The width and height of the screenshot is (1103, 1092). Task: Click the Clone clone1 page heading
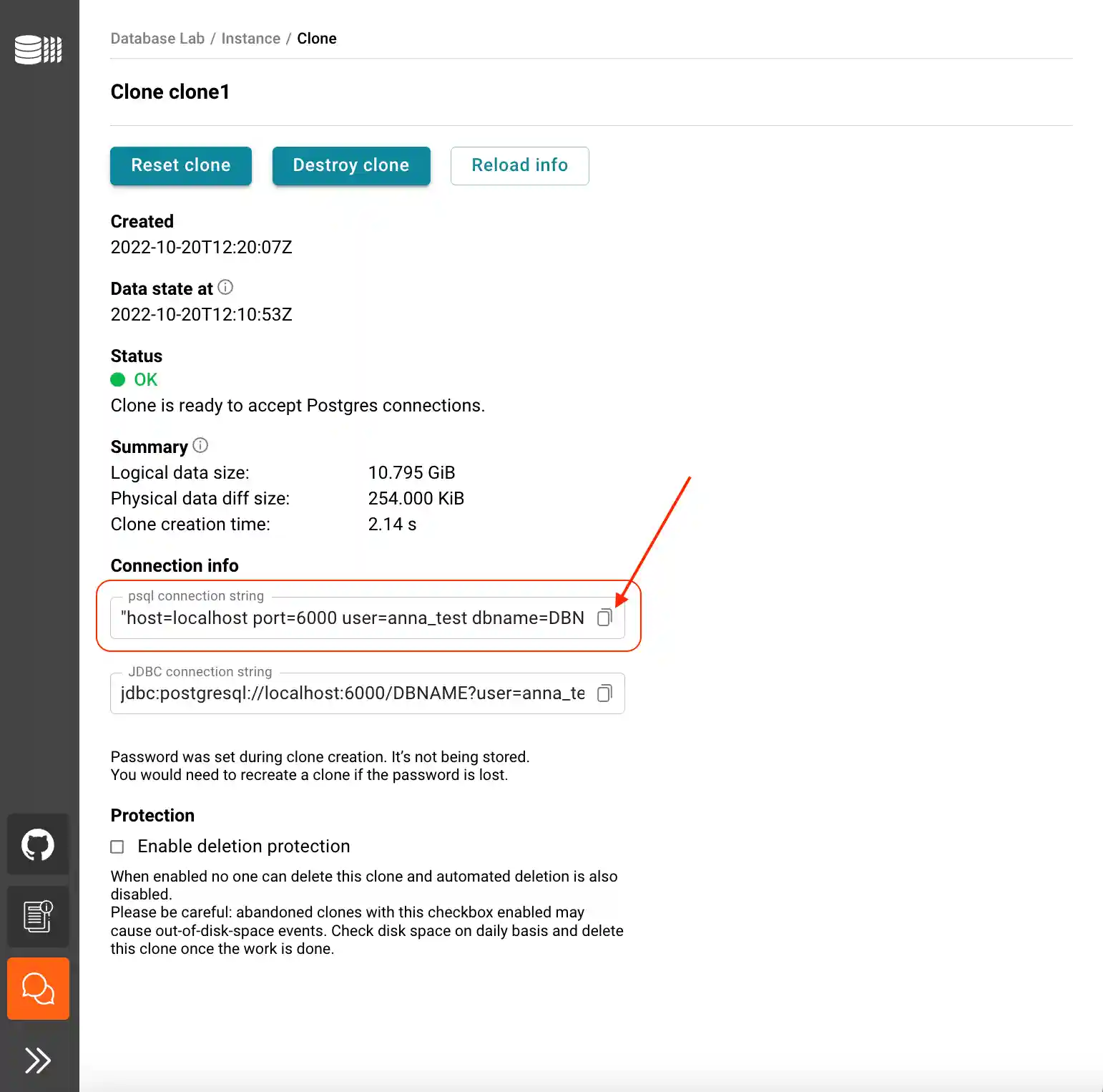coord(170,92)
